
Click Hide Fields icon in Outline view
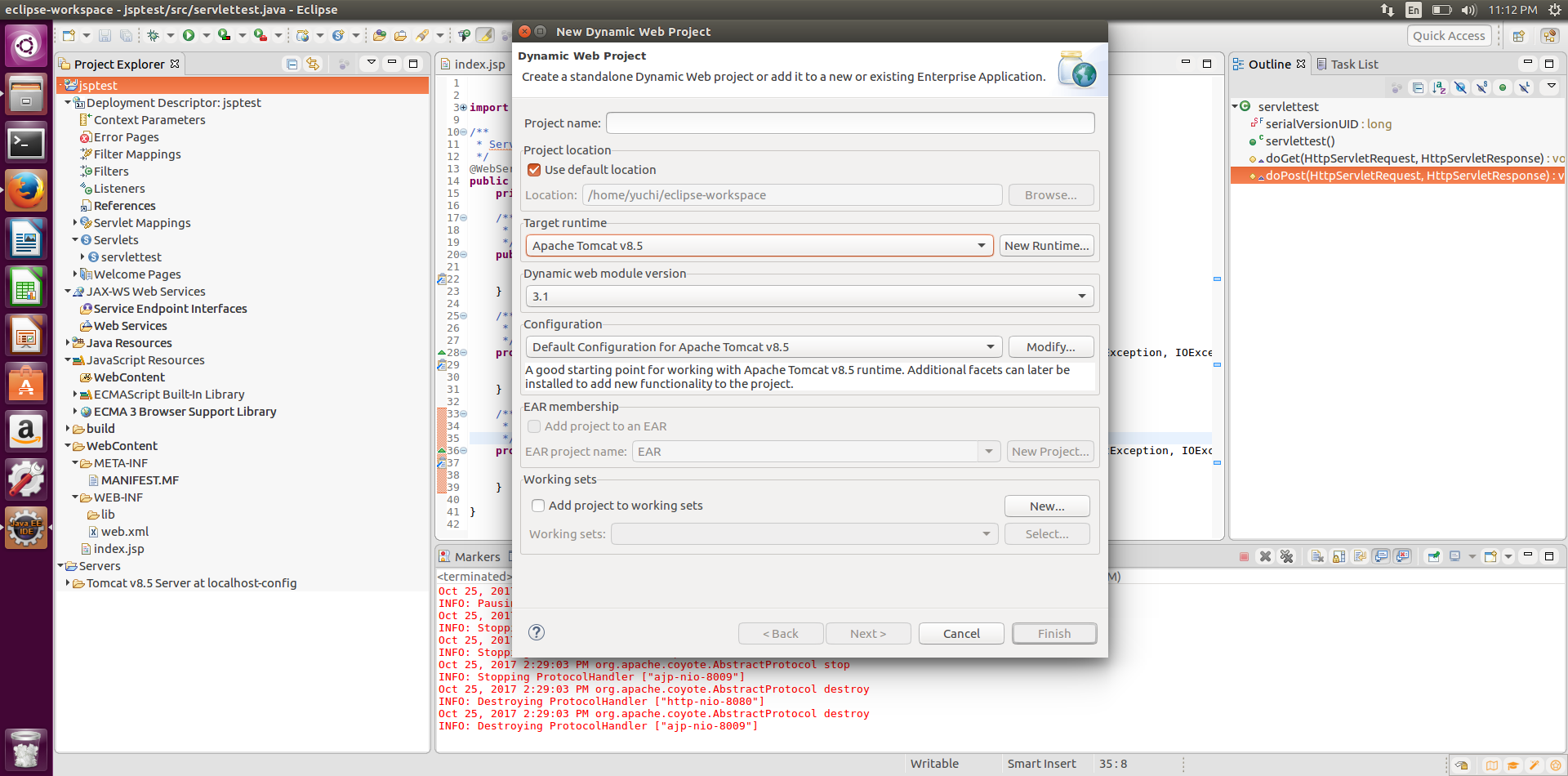point(1460,87)
